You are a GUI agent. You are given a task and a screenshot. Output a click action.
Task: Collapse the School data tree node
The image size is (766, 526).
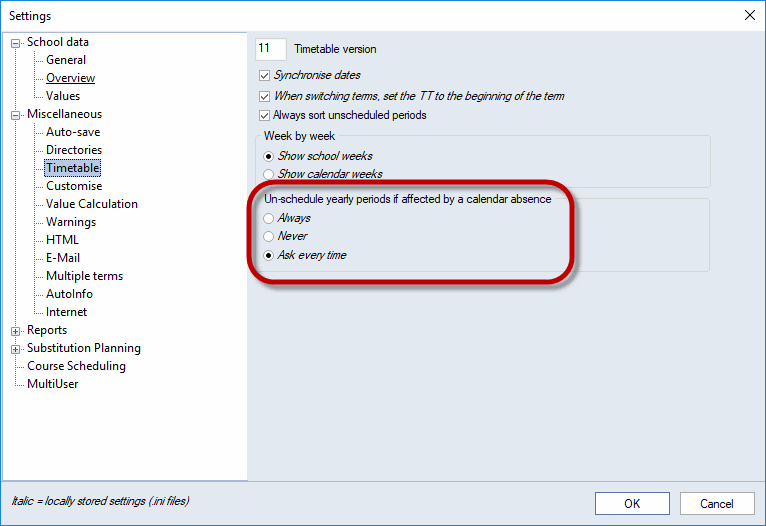pyautogui.click(x=16, y=43)
